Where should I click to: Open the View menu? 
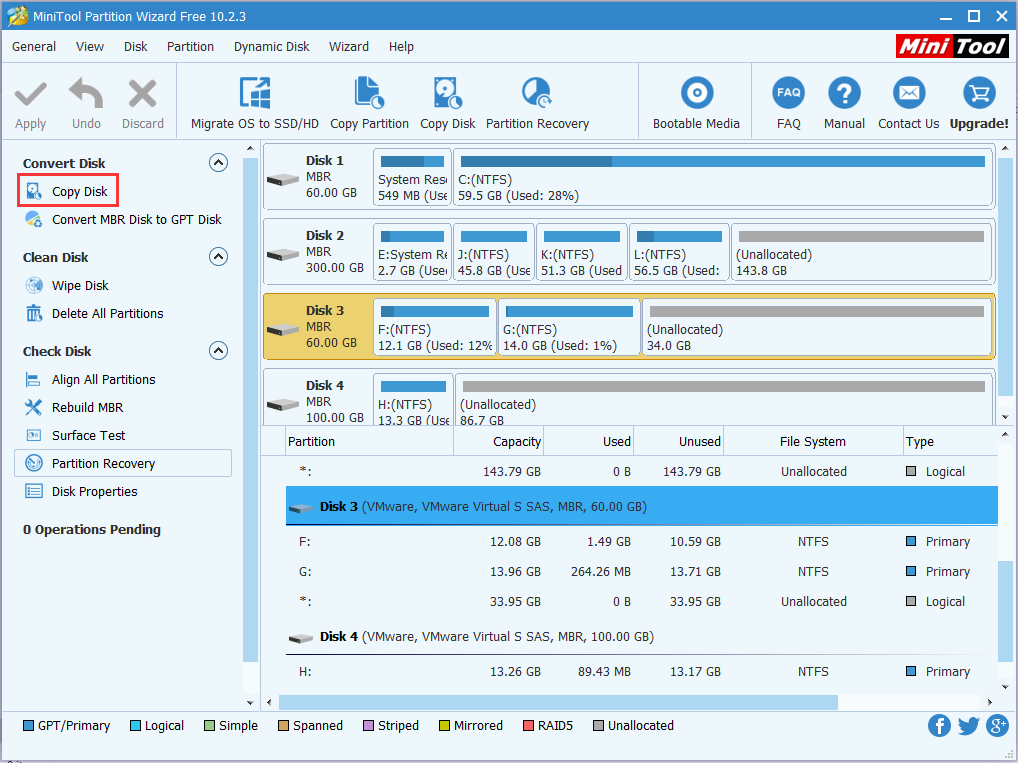[x=90, y=47]
